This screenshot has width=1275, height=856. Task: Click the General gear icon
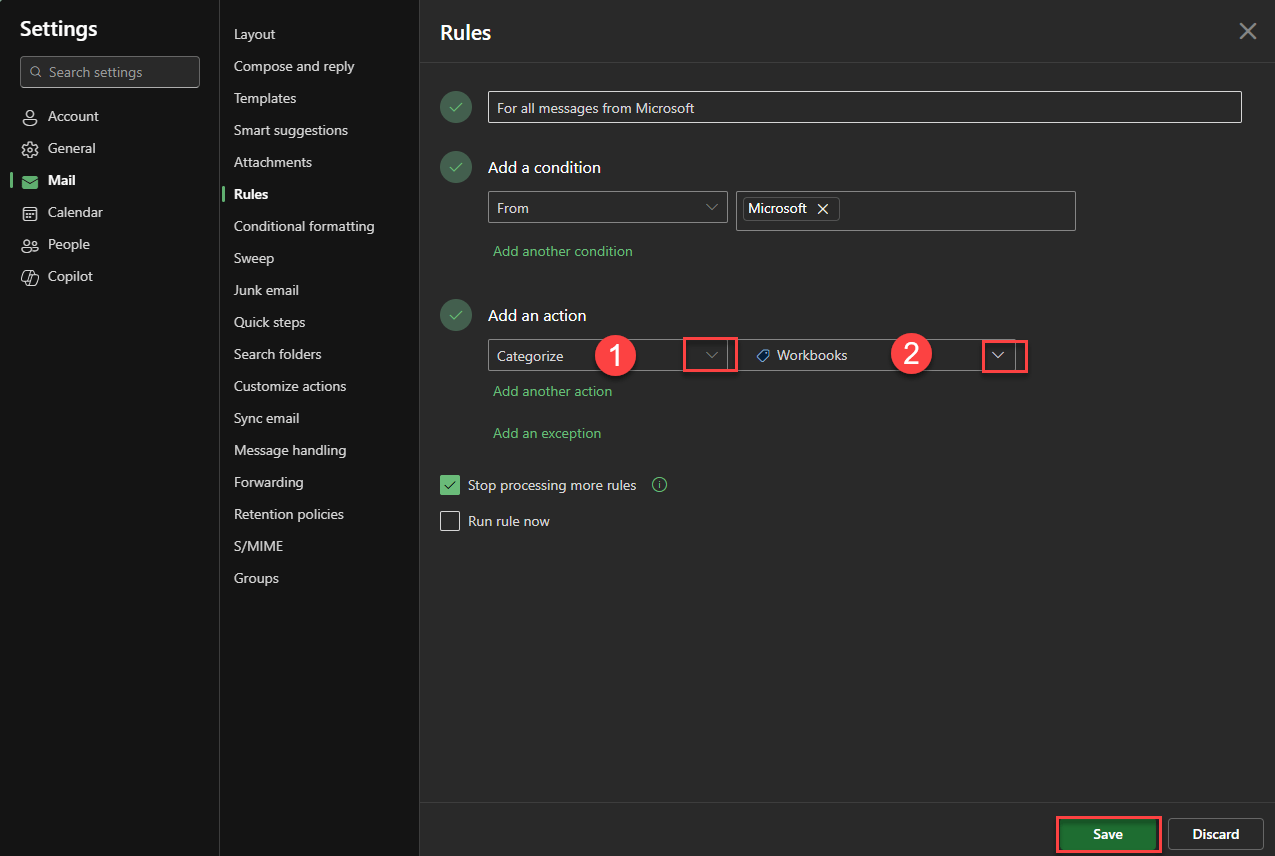[x=30, y=149]
